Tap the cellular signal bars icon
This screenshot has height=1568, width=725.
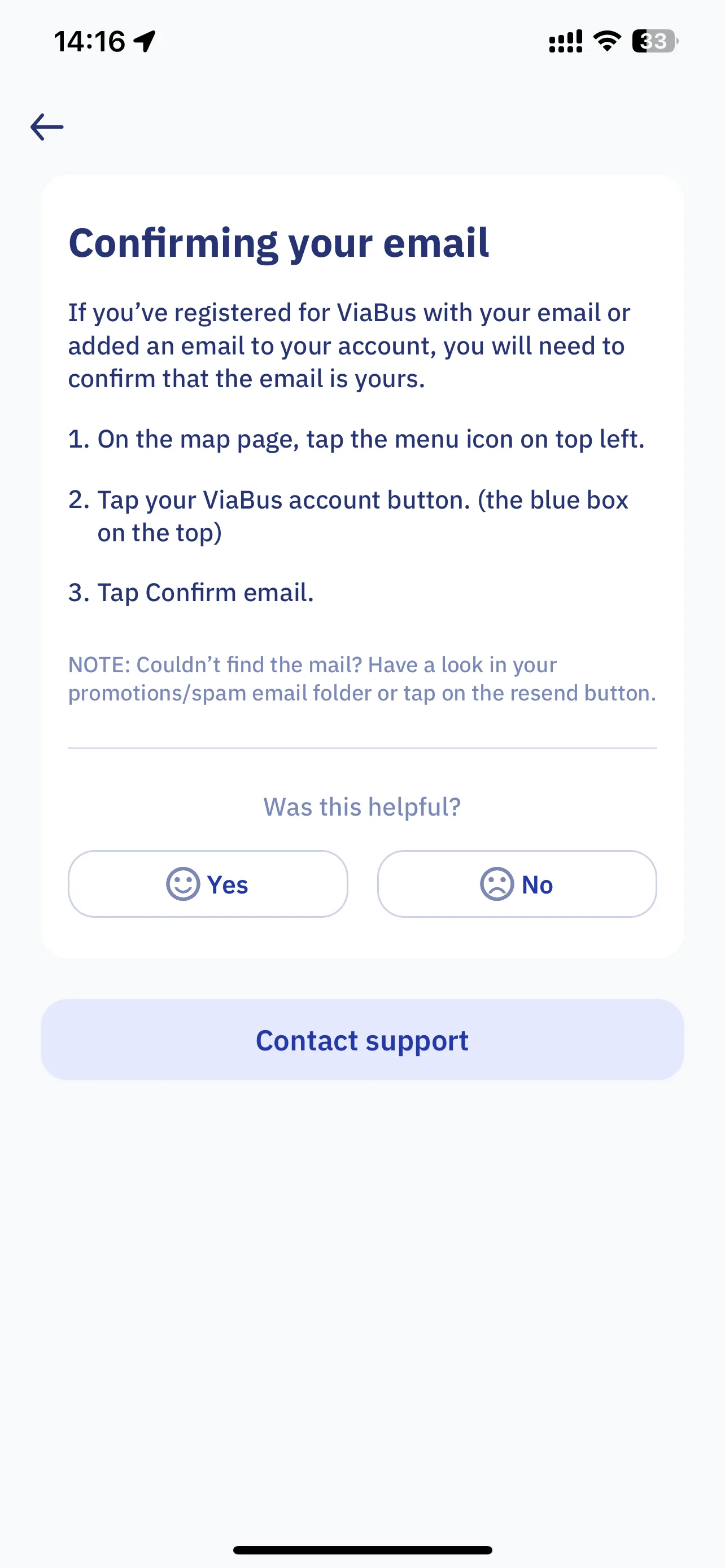pos(566,41)
